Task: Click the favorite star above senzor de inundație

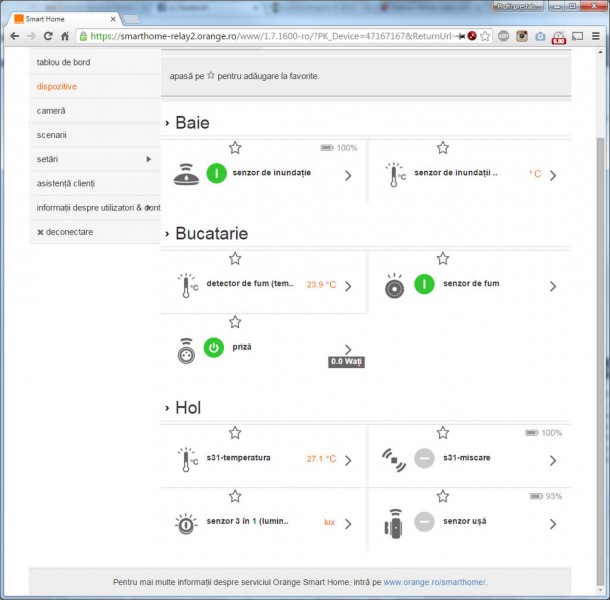Action: tap(235, 148)
